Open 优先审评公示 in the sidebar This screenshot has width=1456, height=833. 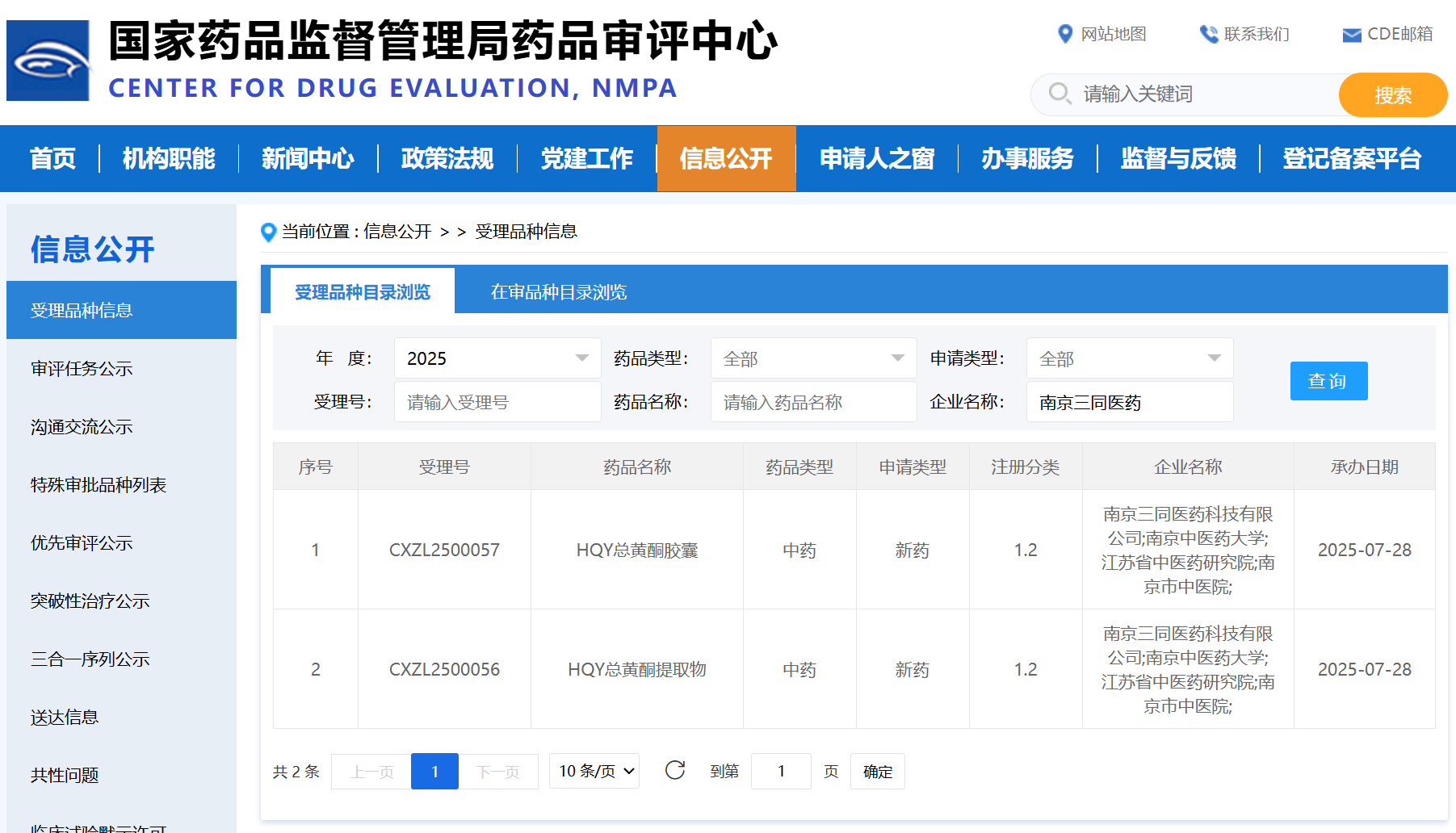(82, 543)
